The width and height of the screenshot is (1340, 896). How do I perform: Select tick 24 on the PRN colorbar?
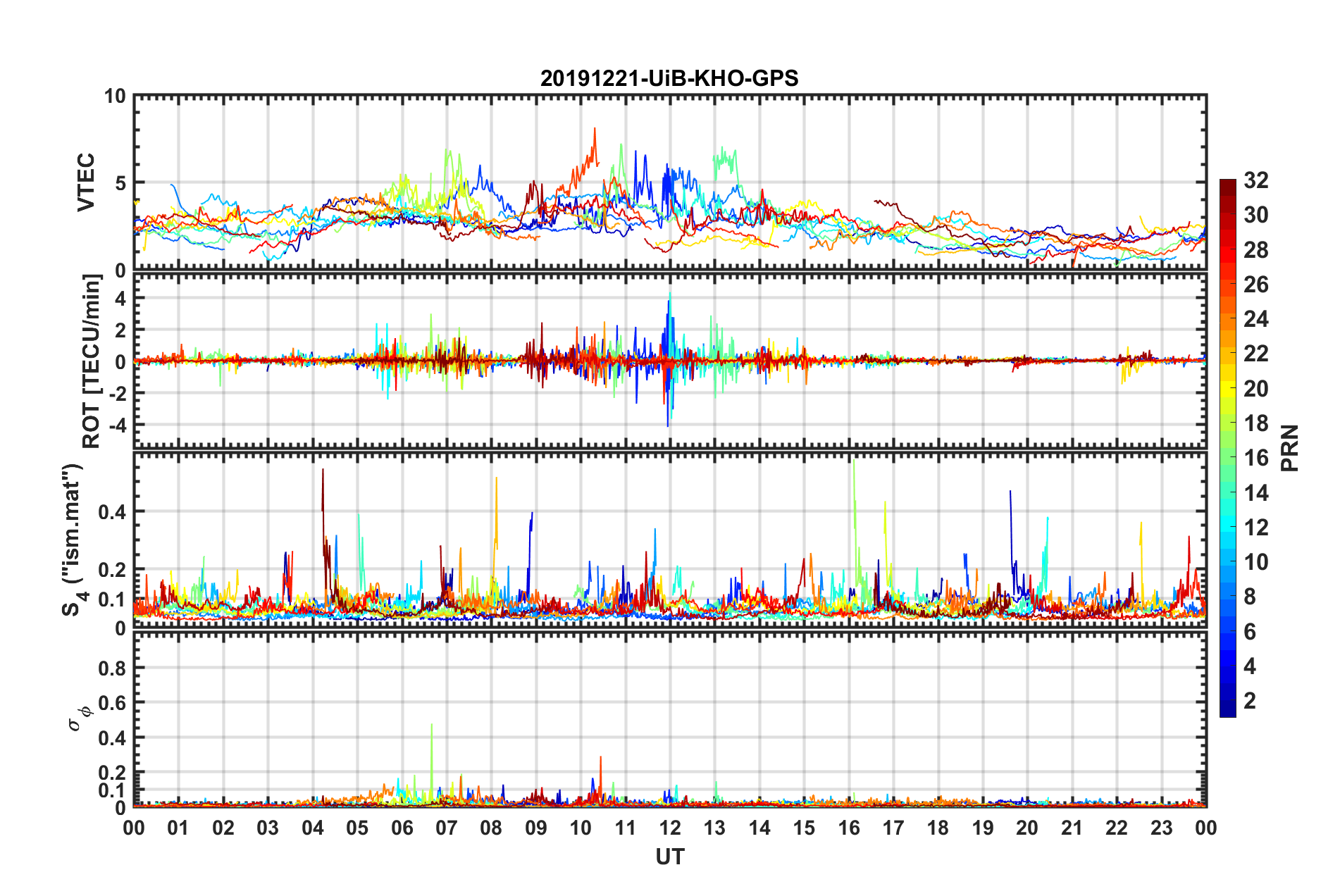(x=1255, y=319)
